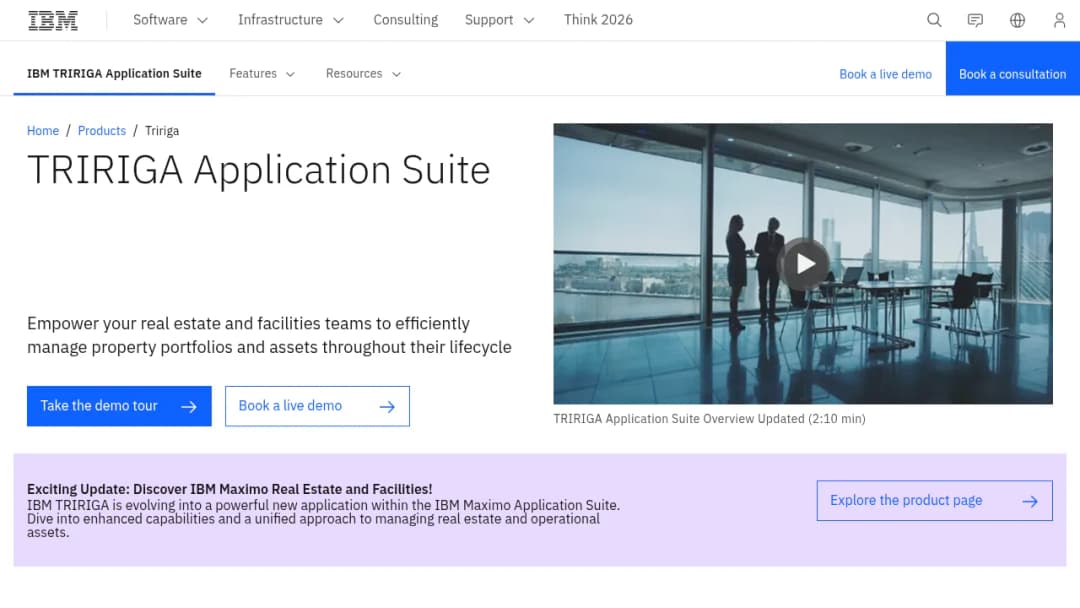
Task: Click the outlined Book a live demo button
Action: coord(318,406)
